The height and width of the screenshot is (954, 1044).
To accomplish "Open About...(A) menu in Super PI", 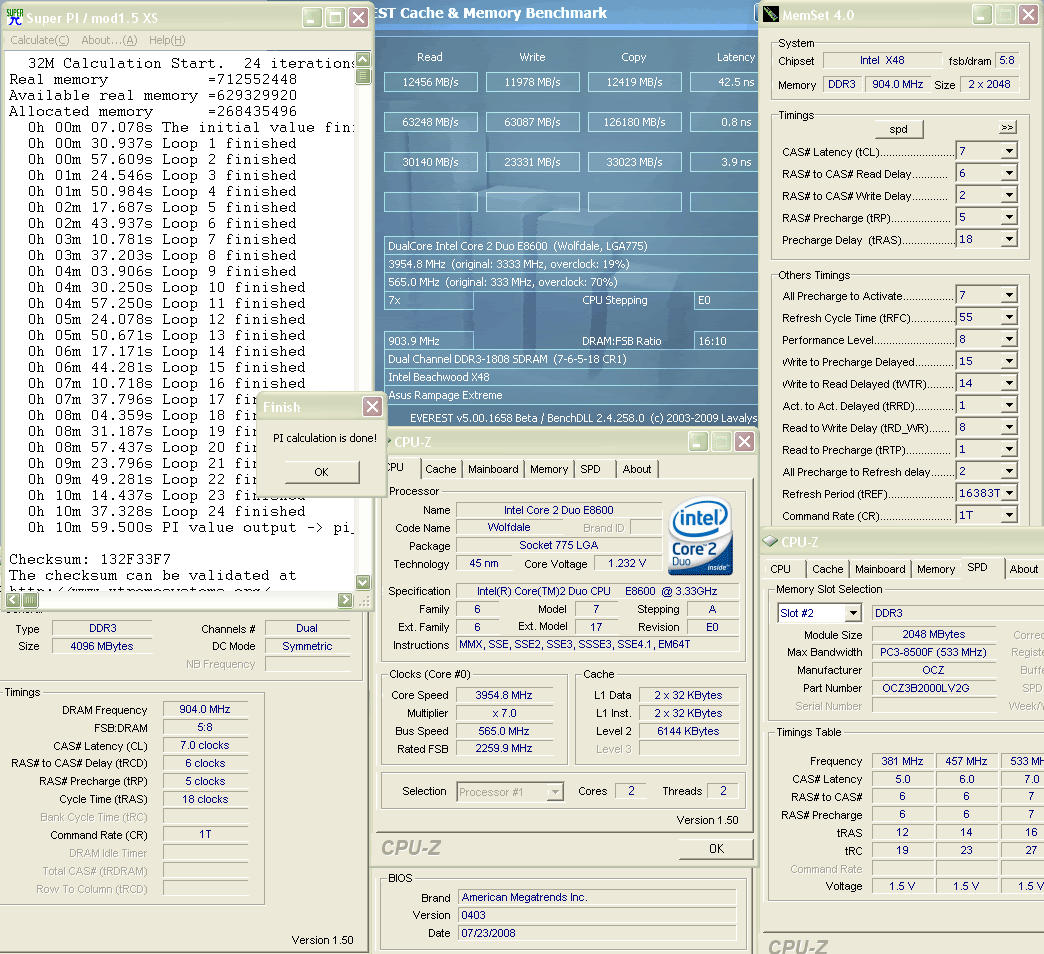I will tap(109, 40).
